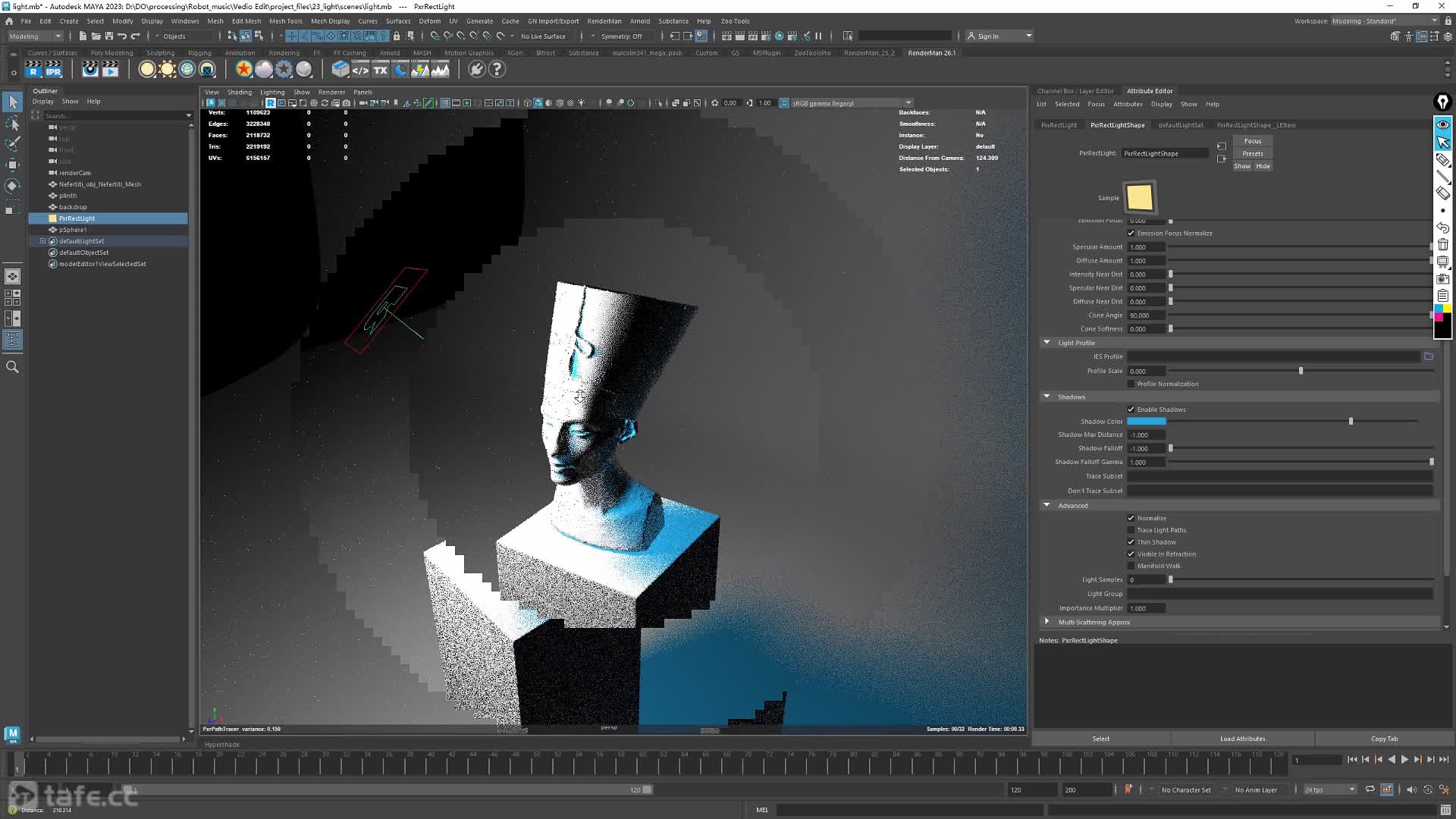Play the timeline forward

pyautogui.click(x=1404, y=759)
